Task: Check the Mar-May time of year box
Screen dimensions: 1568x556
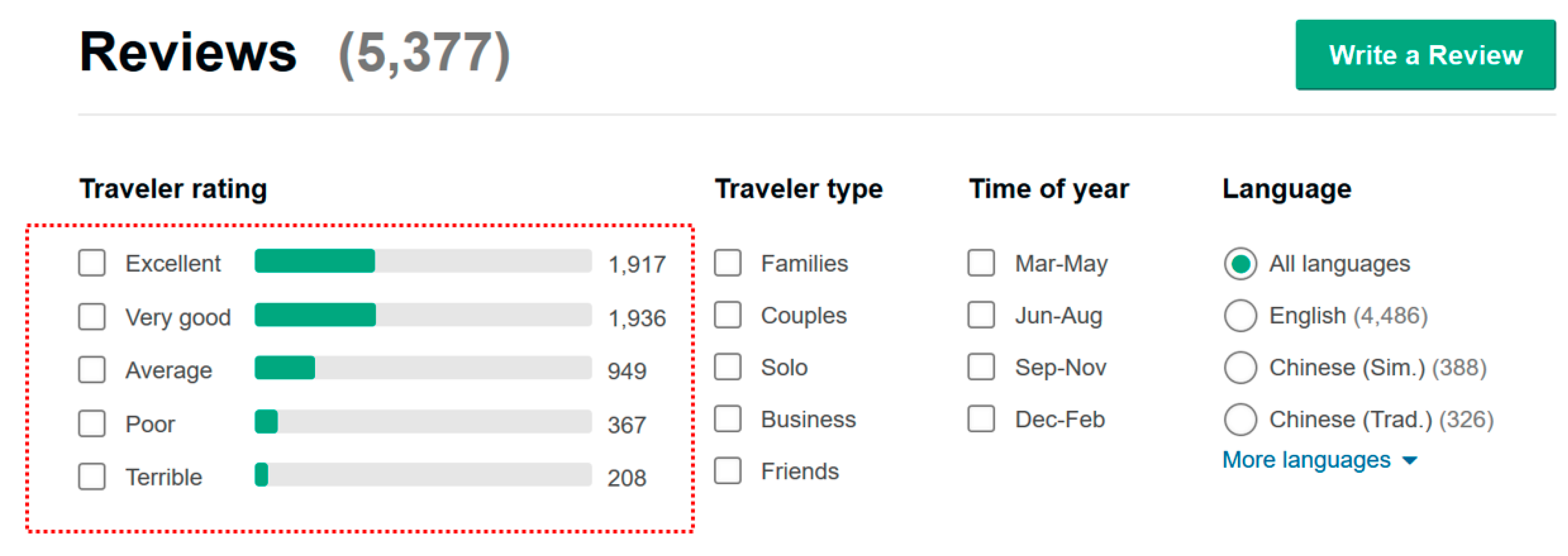Action: (x=981, y=263)
